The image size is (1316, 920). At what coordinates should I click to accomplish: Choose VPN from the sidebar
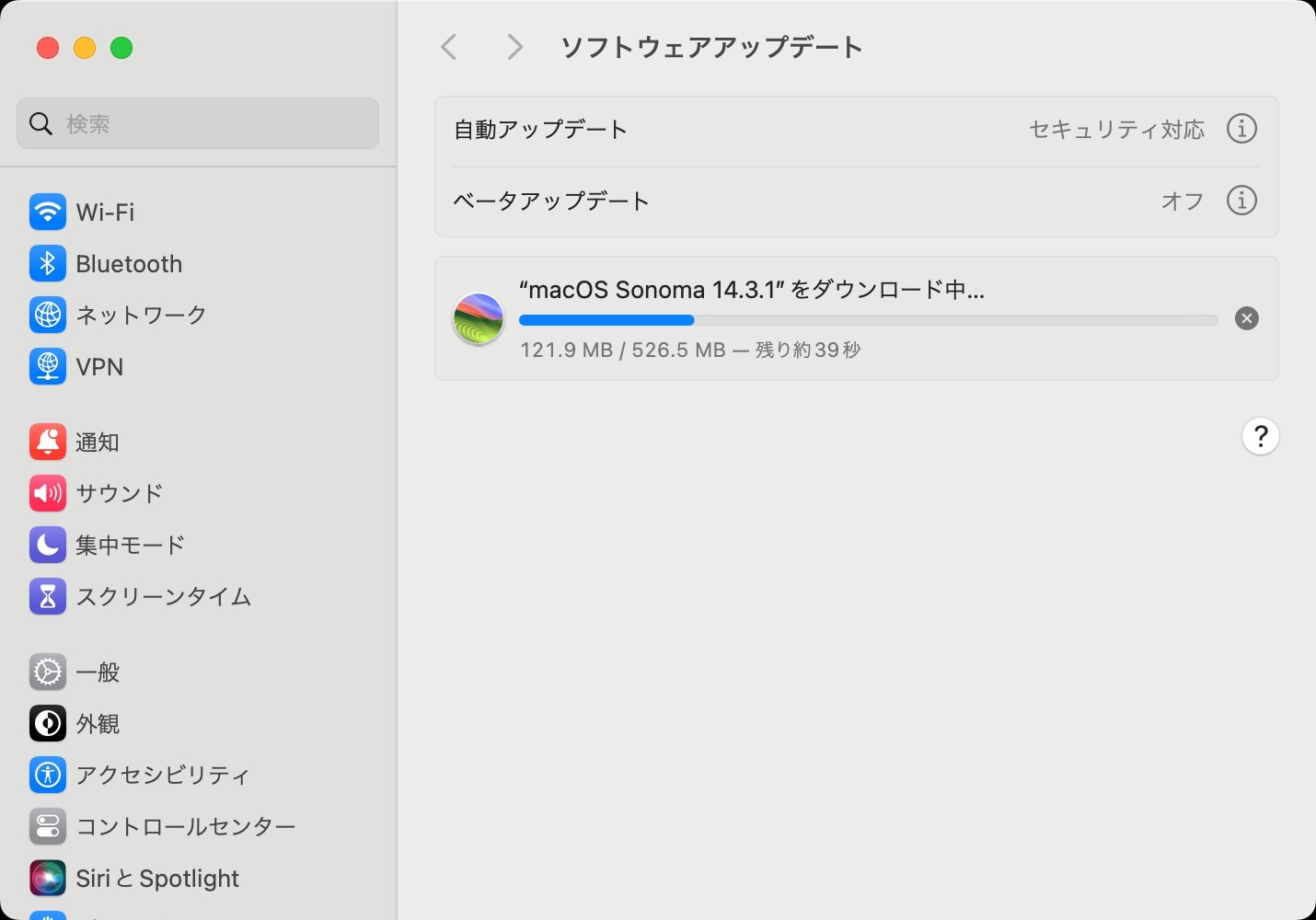[99, 367]
